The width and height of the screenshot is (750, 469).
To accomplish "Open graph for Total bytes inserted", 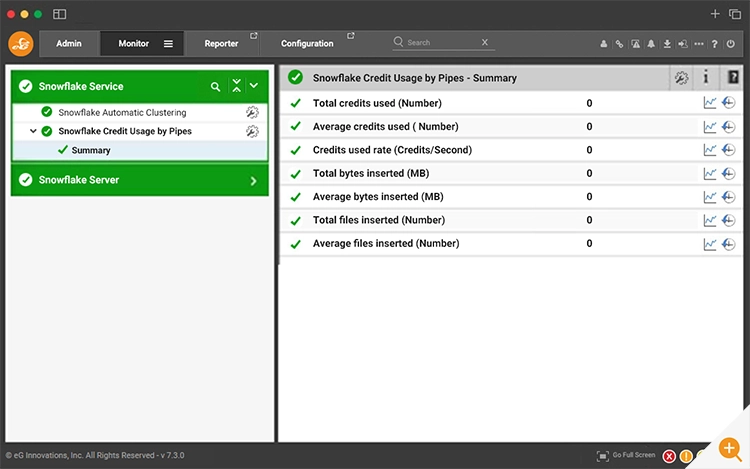I will (710, 173).
